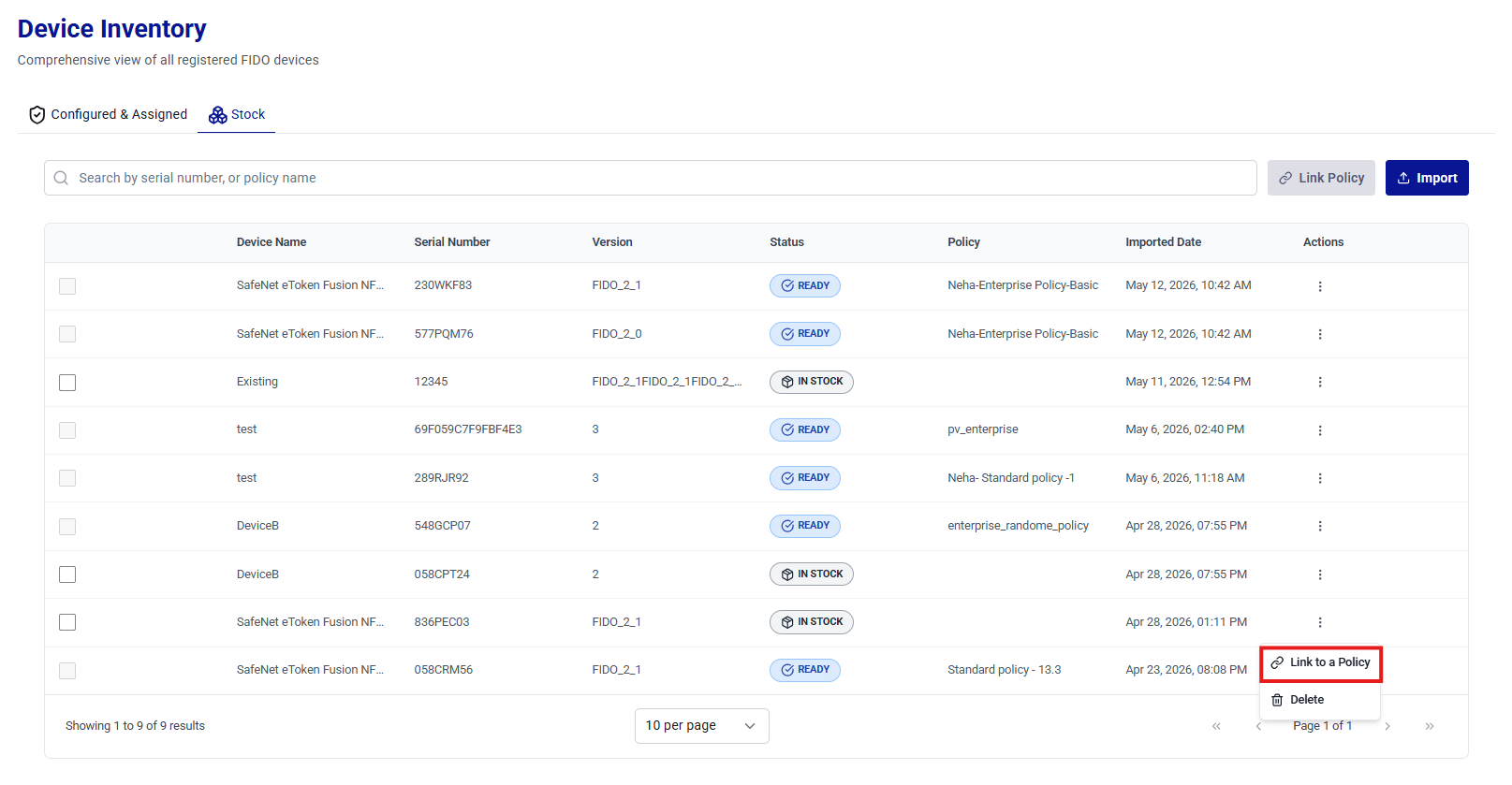Screen dimensions: 1512x785
Task: Click Showing 1 to 9 of 9 results
Action: click(x=135, y=726)
